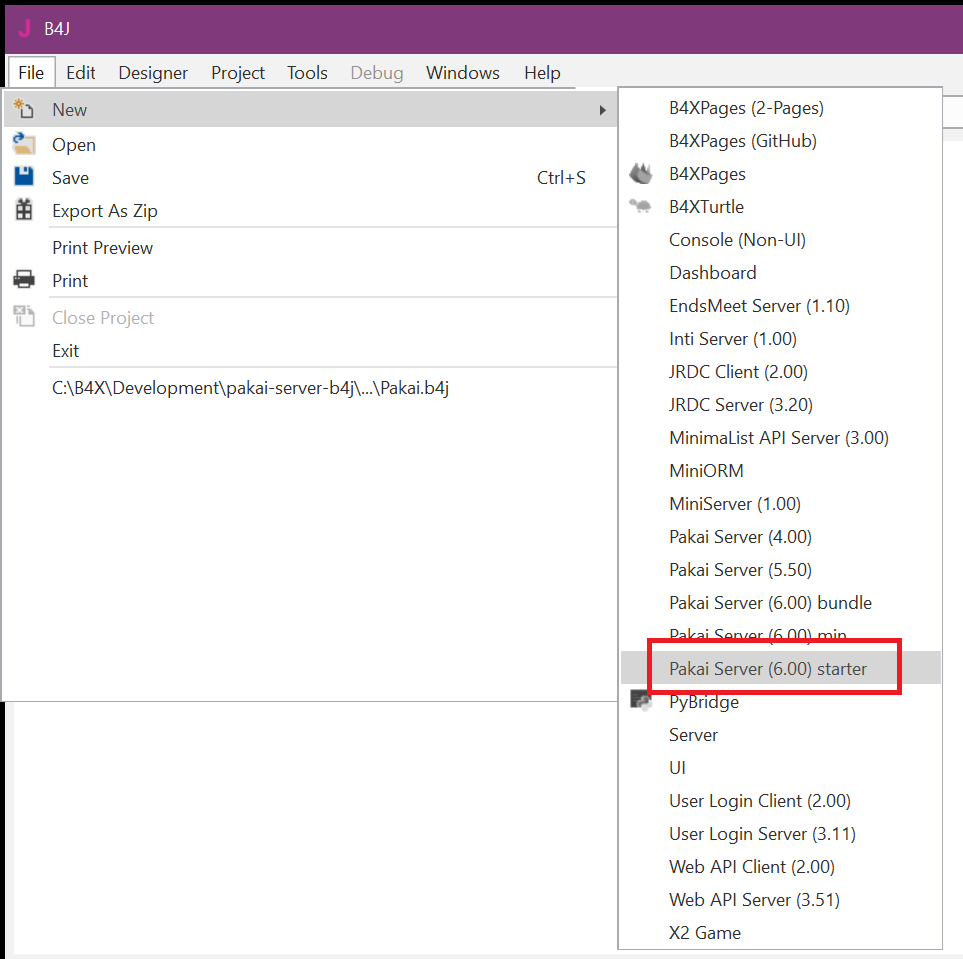
Task: Click the B4J logo in title bar
Action: tap(25, 28)
